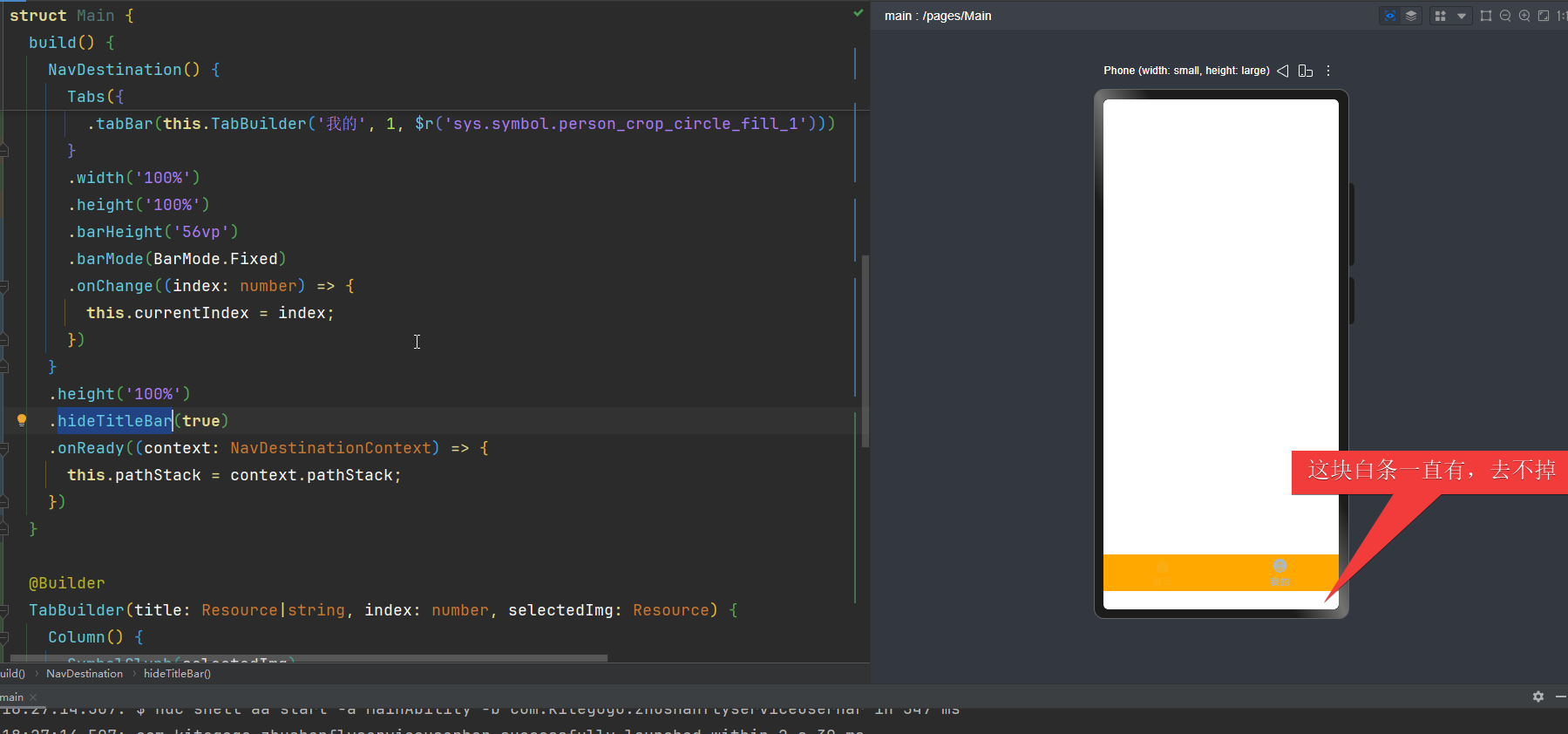Select the main run tab
The width and height of the screenshot is (1568, 734).
tap(12, 697)
